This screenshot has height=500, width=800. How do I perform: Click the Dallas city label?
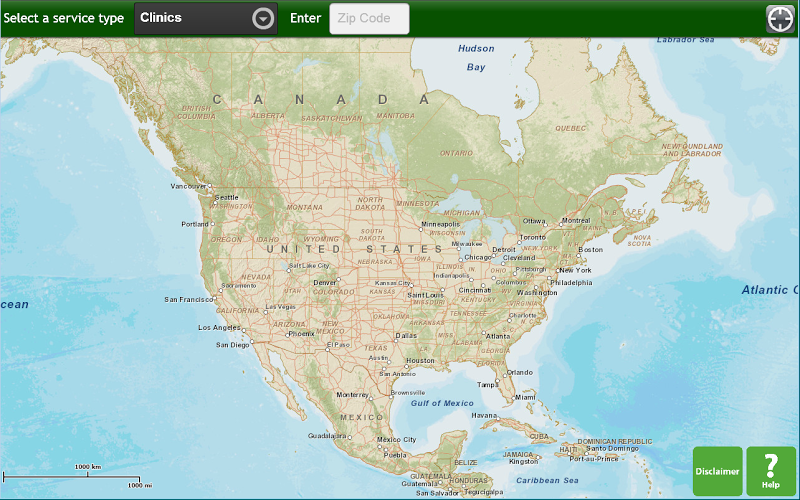click(x=407, y=336)
